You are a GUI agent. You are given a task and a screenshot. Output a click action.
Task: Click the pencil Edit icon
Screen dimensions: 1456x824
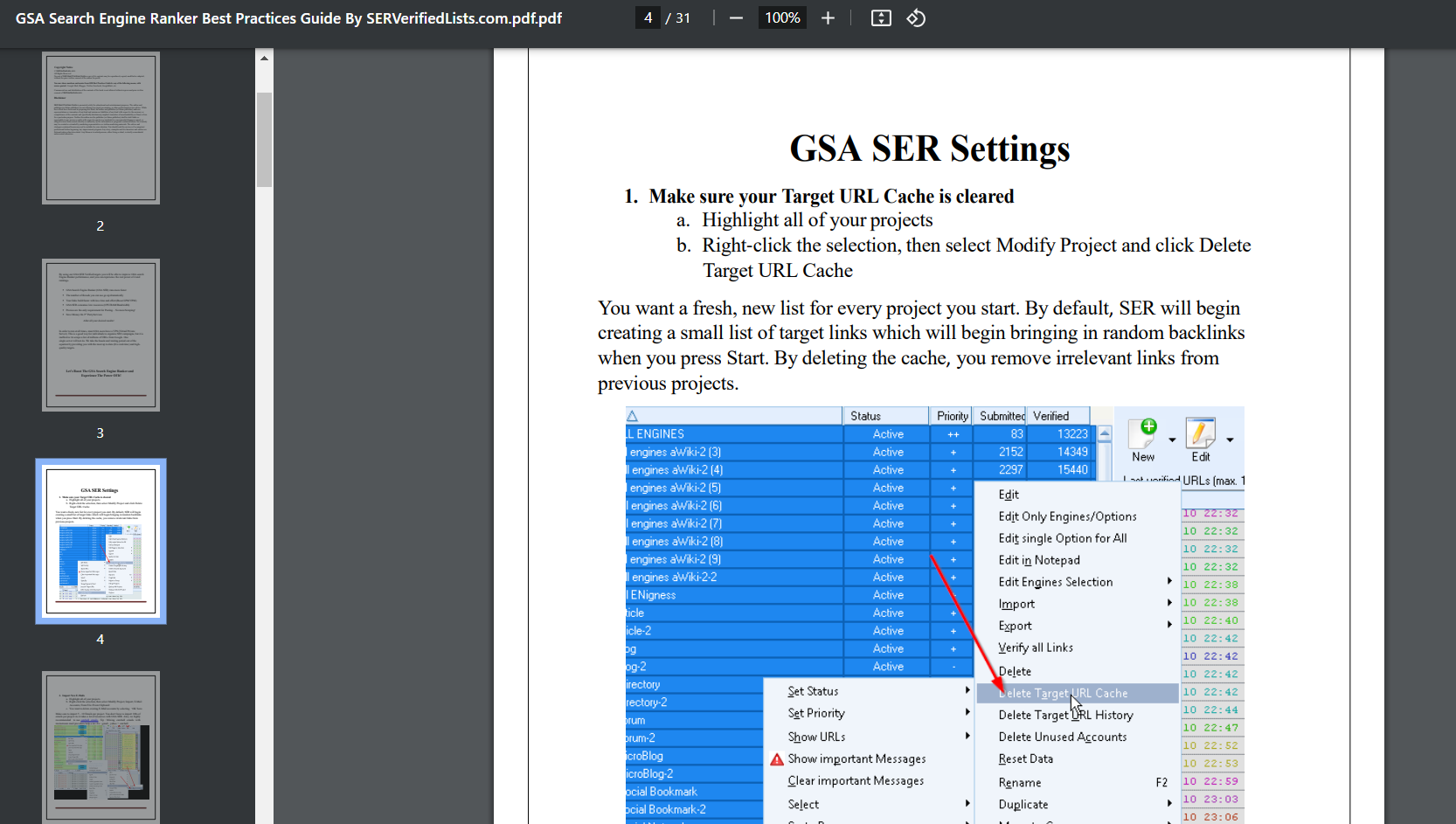(x=1200, y=433)
